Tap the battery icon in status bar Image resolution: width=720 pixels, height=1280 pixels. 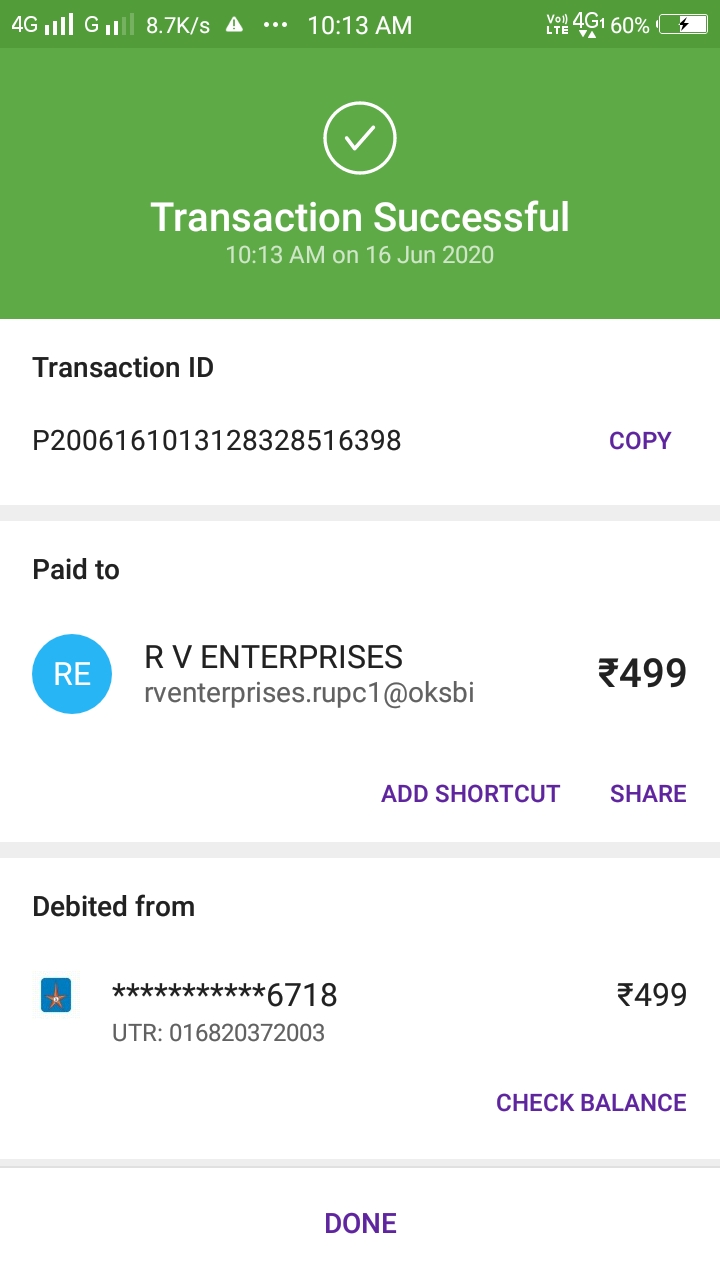coord(684,25)
